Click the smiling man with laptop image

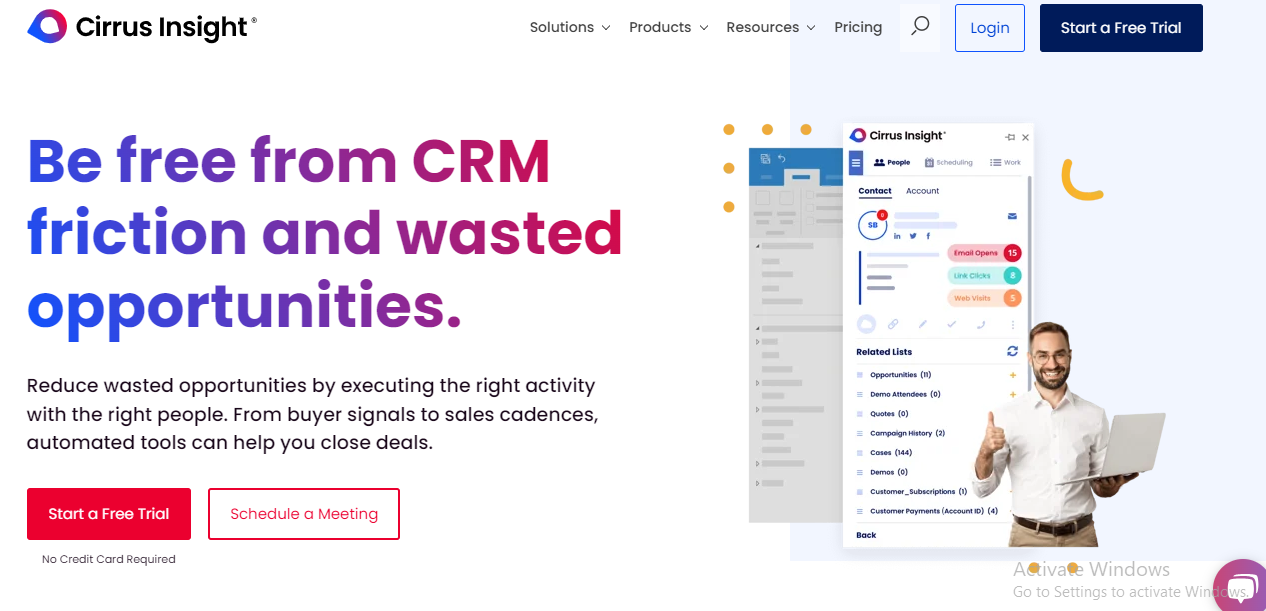1070,435
